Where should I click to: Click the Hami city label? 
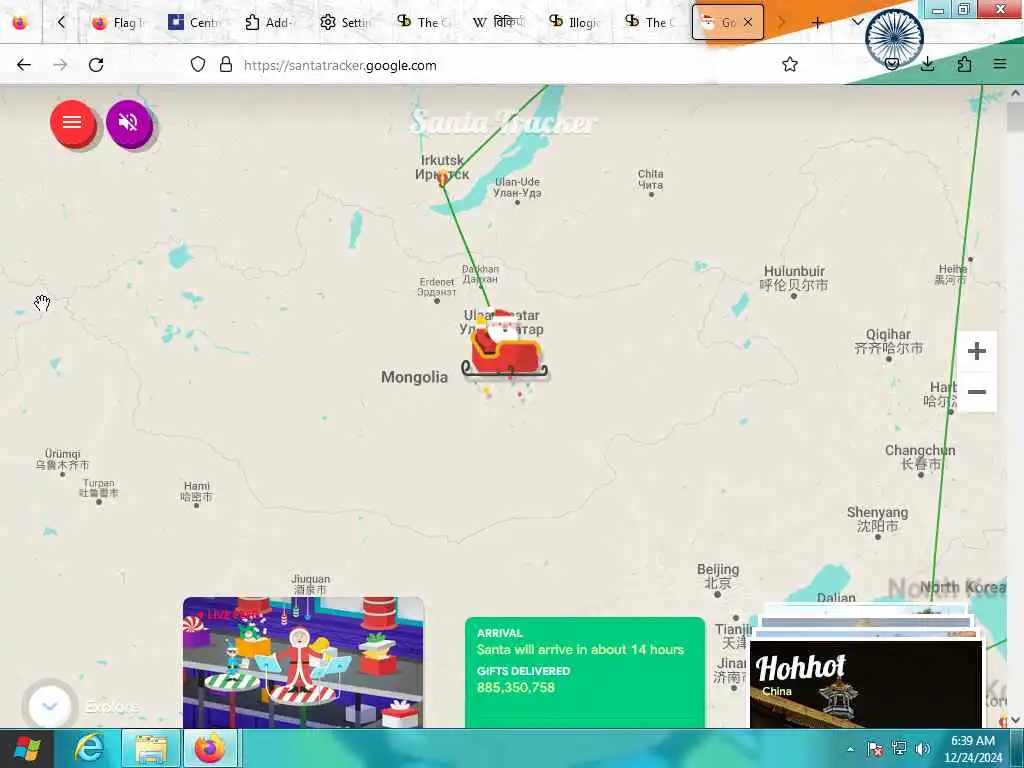click(x=197, y=491)
